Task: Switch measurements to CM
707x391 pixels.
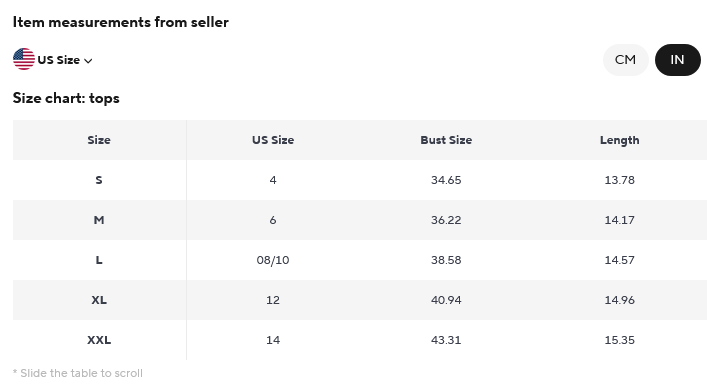Action: pyautogui.click(x=625, y=60)
